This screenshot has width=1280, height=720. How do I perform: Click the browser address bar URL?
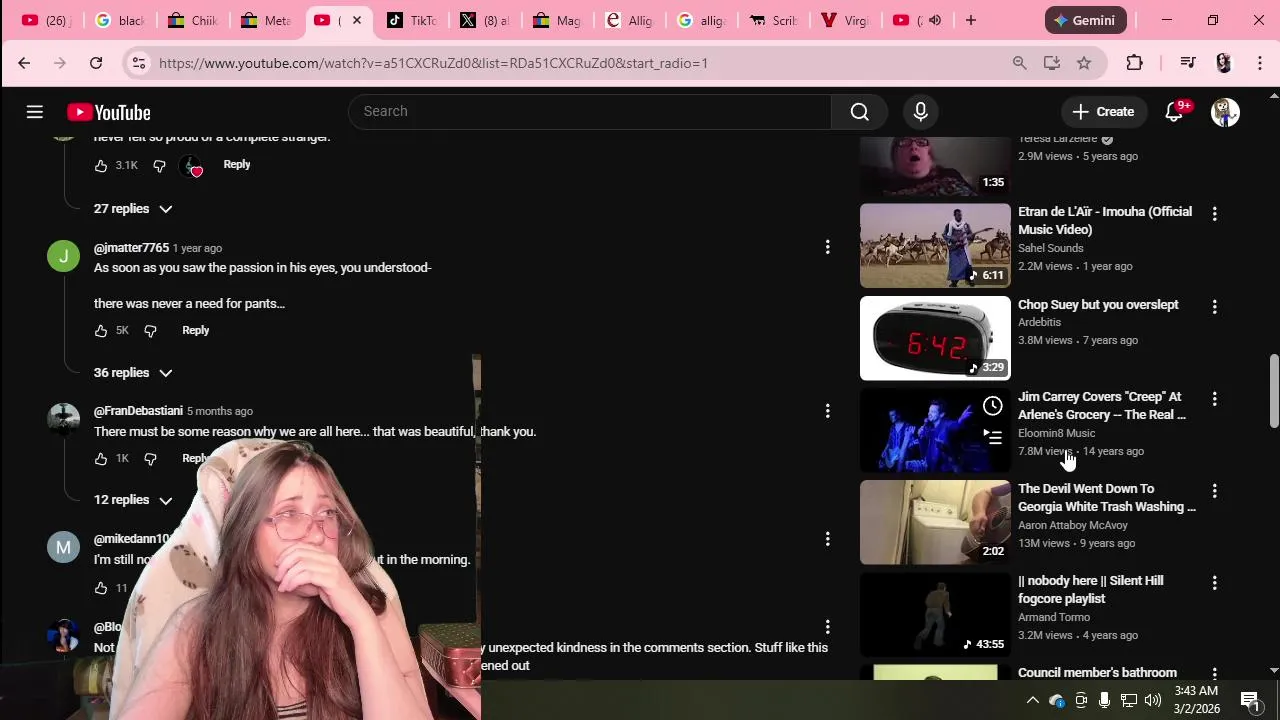point(433,63)
